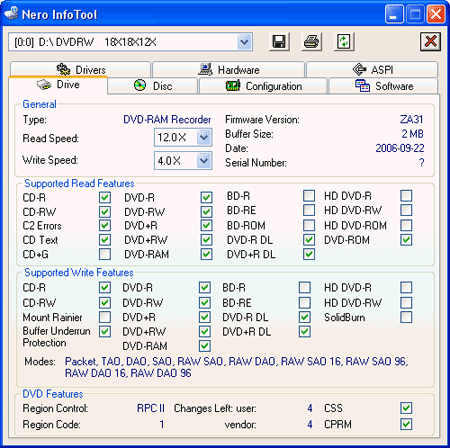Toggle Buffer Underrun Protection checkbox
Viewport: 450px width, 448px height.
coord(105,331)
